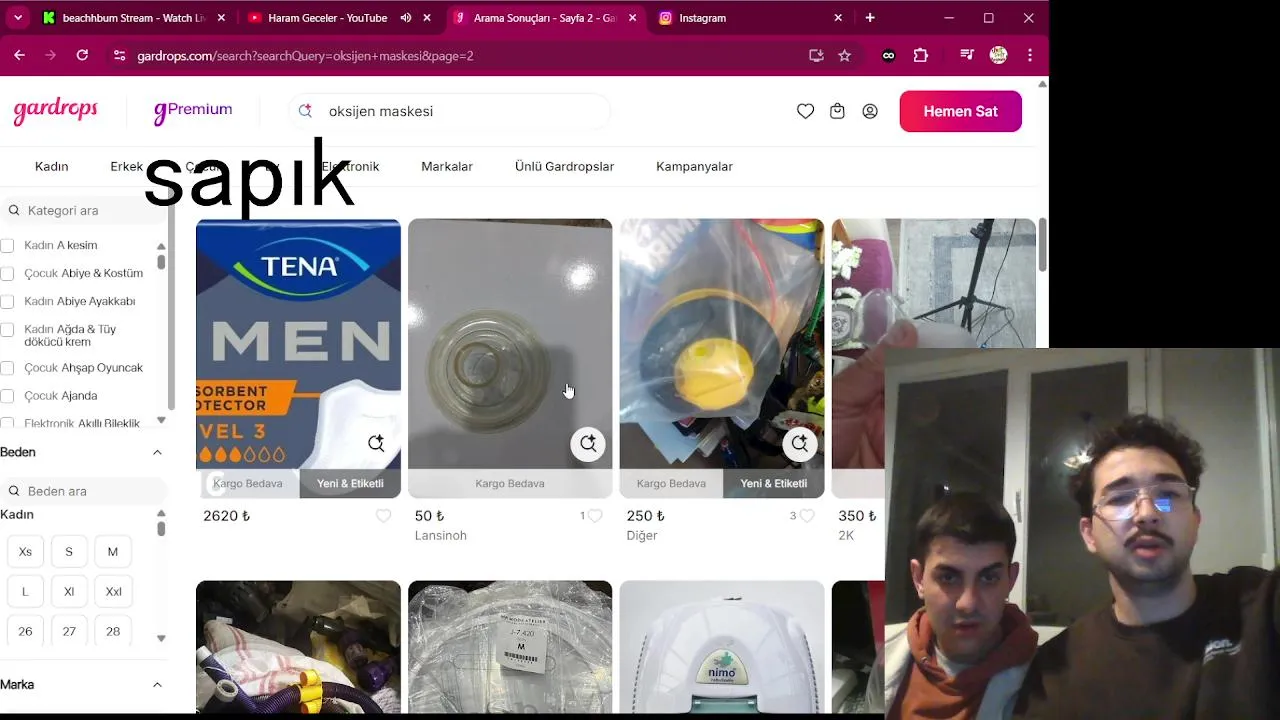Select size 26

(25, 632)
